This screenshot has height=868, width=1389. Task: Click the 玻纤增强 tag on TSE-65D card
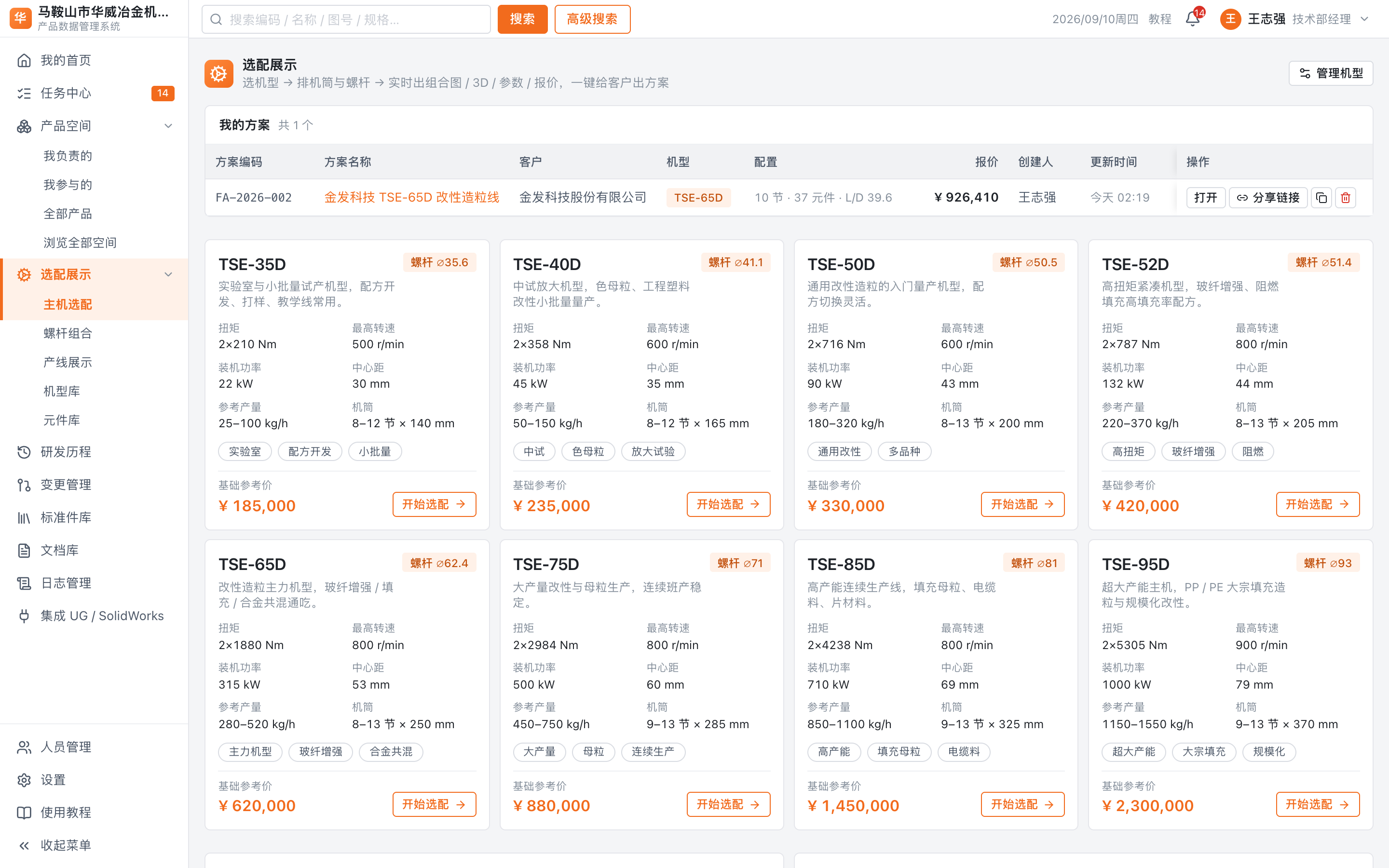(321, 751)
